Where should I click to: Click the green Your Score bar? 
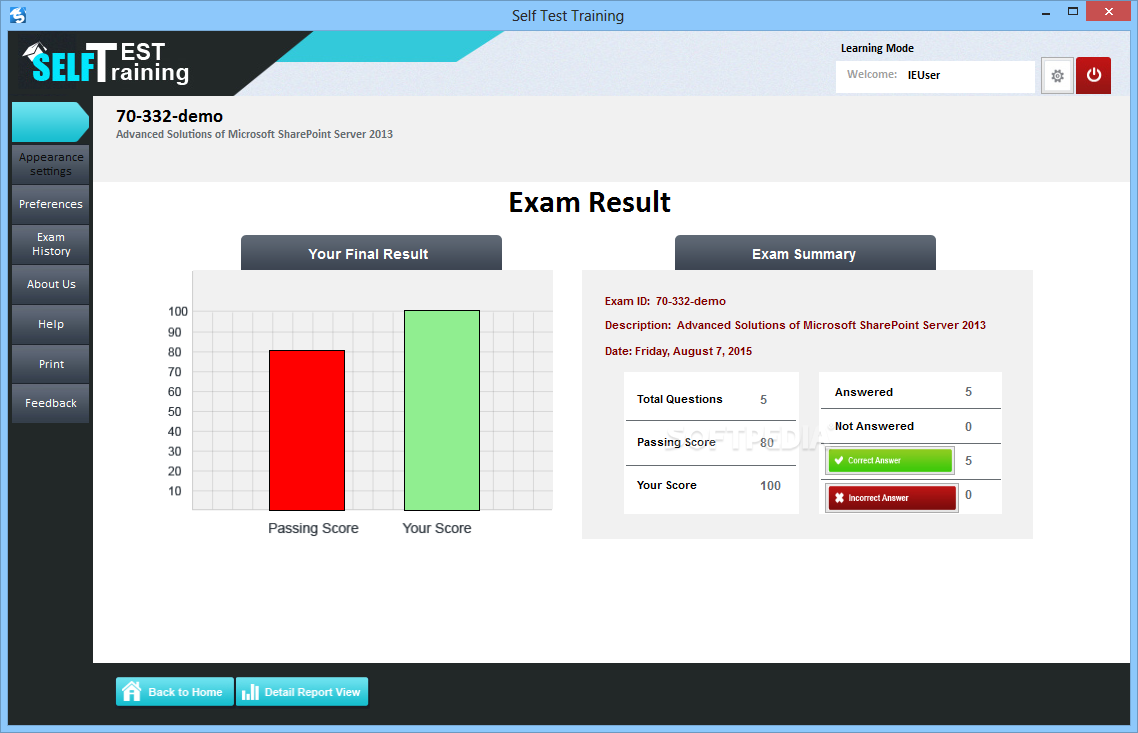[442, 410]
